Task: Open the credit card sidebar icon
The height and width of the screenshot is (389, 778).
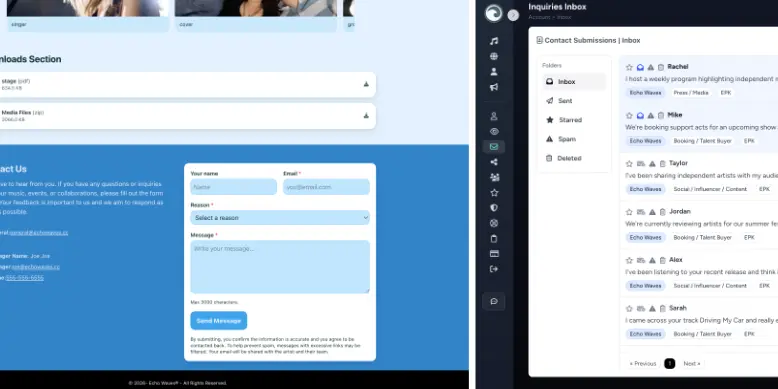Action: click(x=494, y=254)
